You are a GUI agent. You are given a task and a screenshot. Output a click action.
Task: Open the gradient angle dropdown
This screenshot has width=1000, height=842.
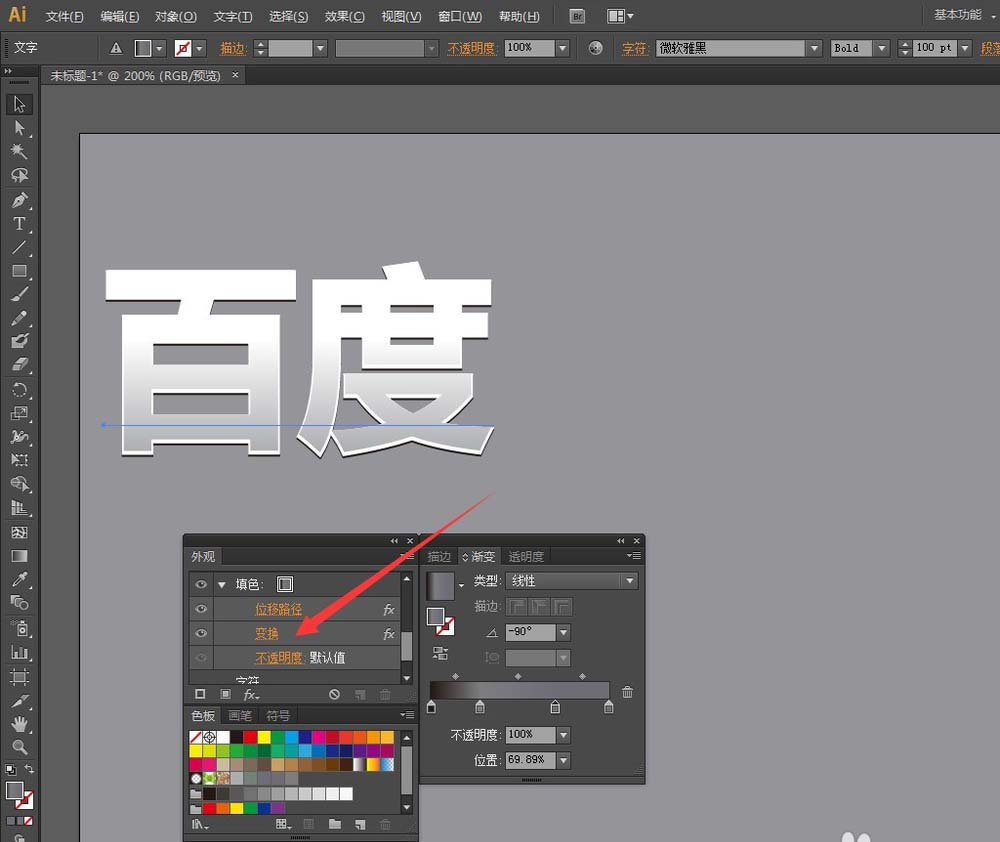(x=563, y=633)
